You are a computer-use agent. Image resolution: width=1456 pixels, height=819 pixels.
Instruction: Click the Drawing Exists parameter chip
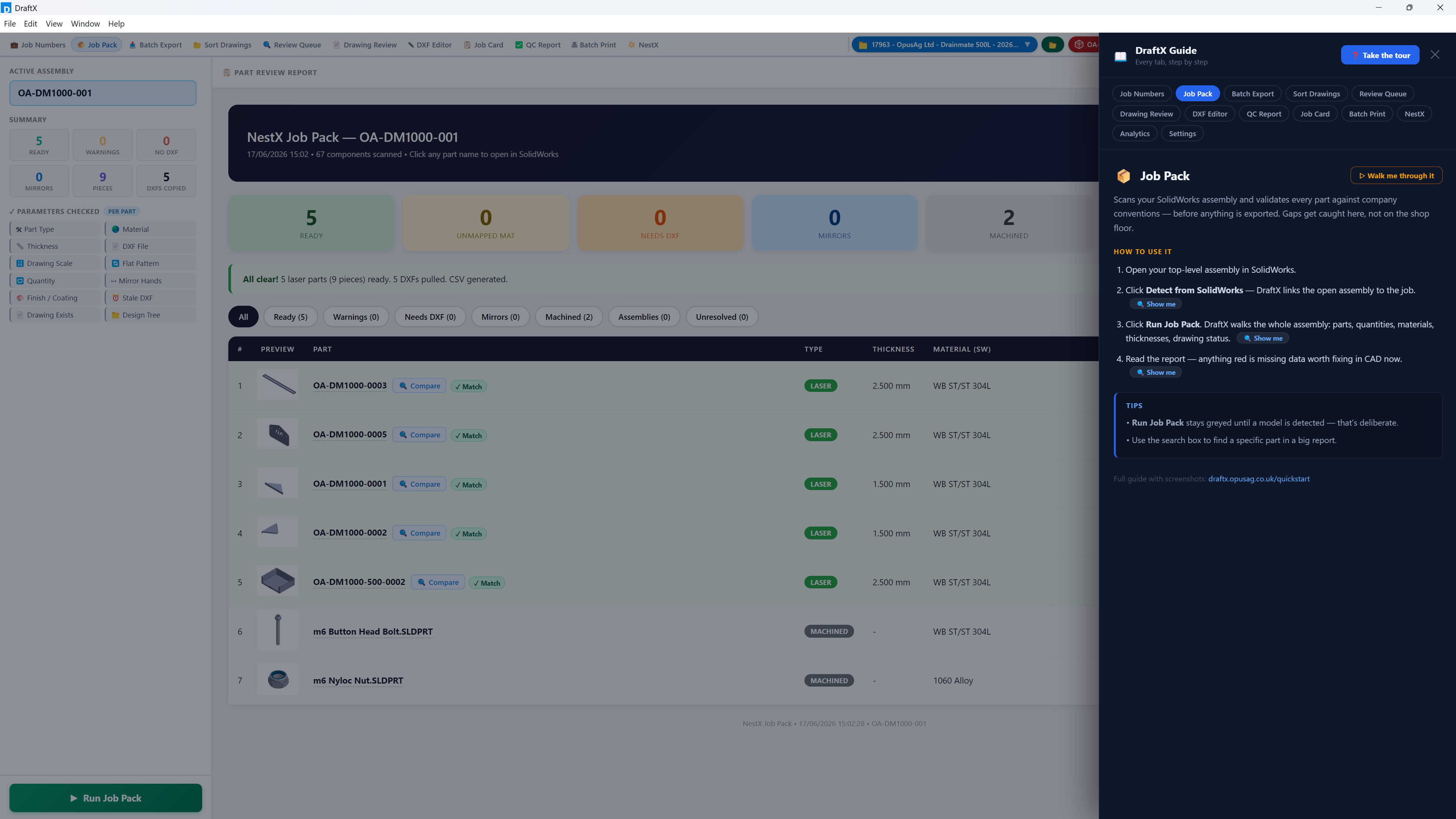[x=55, y=315]
